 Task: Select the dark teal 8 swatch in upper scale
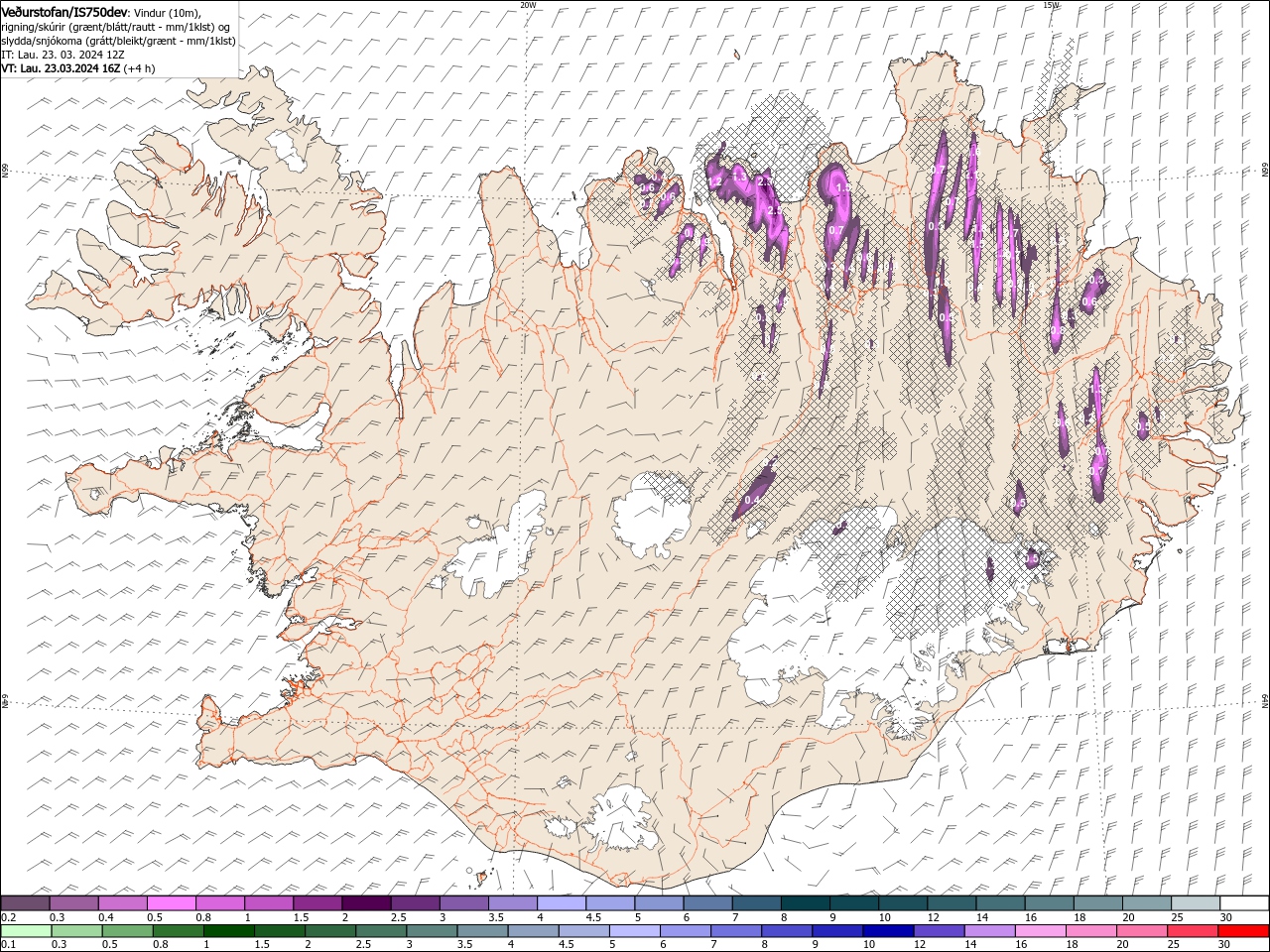(x=806, y=903)
